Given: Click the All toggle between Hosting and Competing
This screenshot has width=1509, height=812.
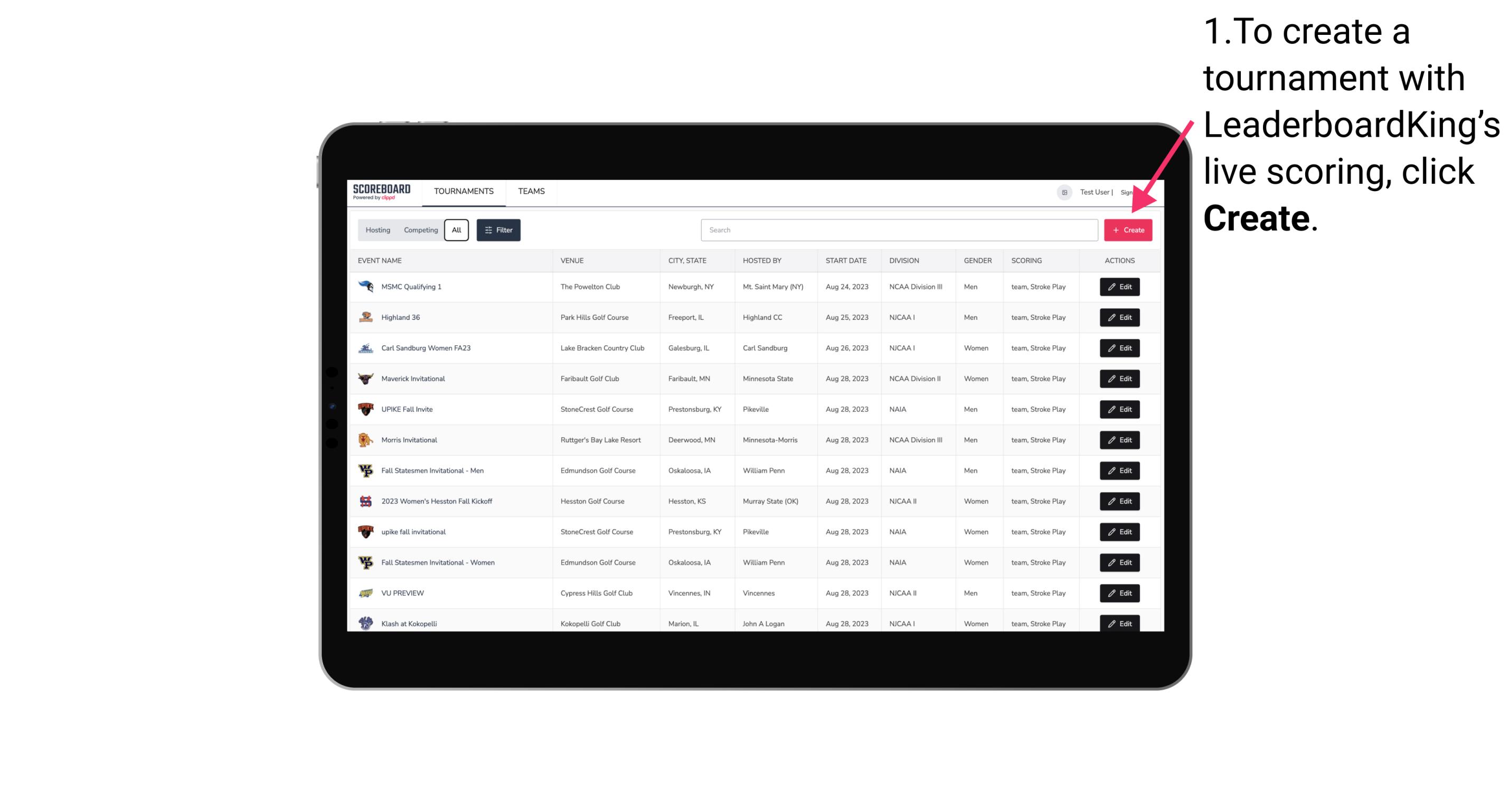Looking at the screenshot, I should point(456,230).
